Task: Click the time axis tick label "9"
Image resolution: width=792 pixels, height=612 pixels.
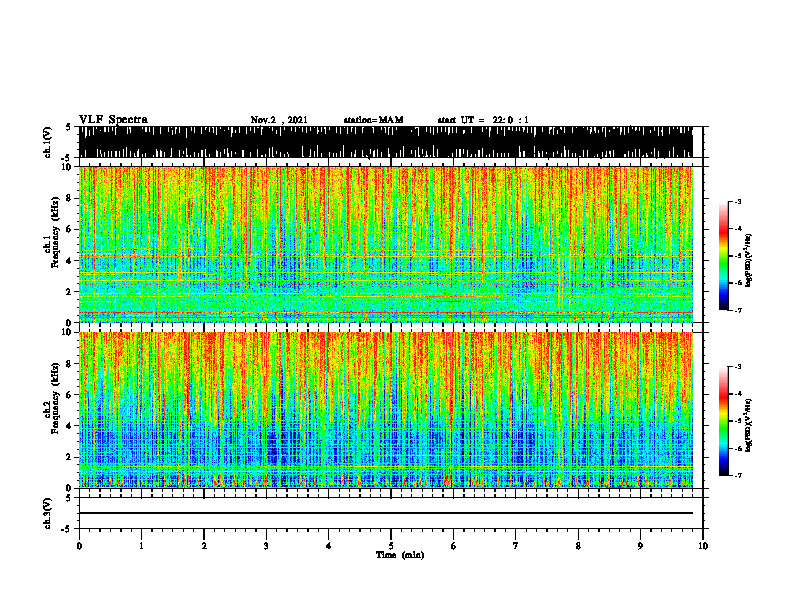Action: pos(640,546)
